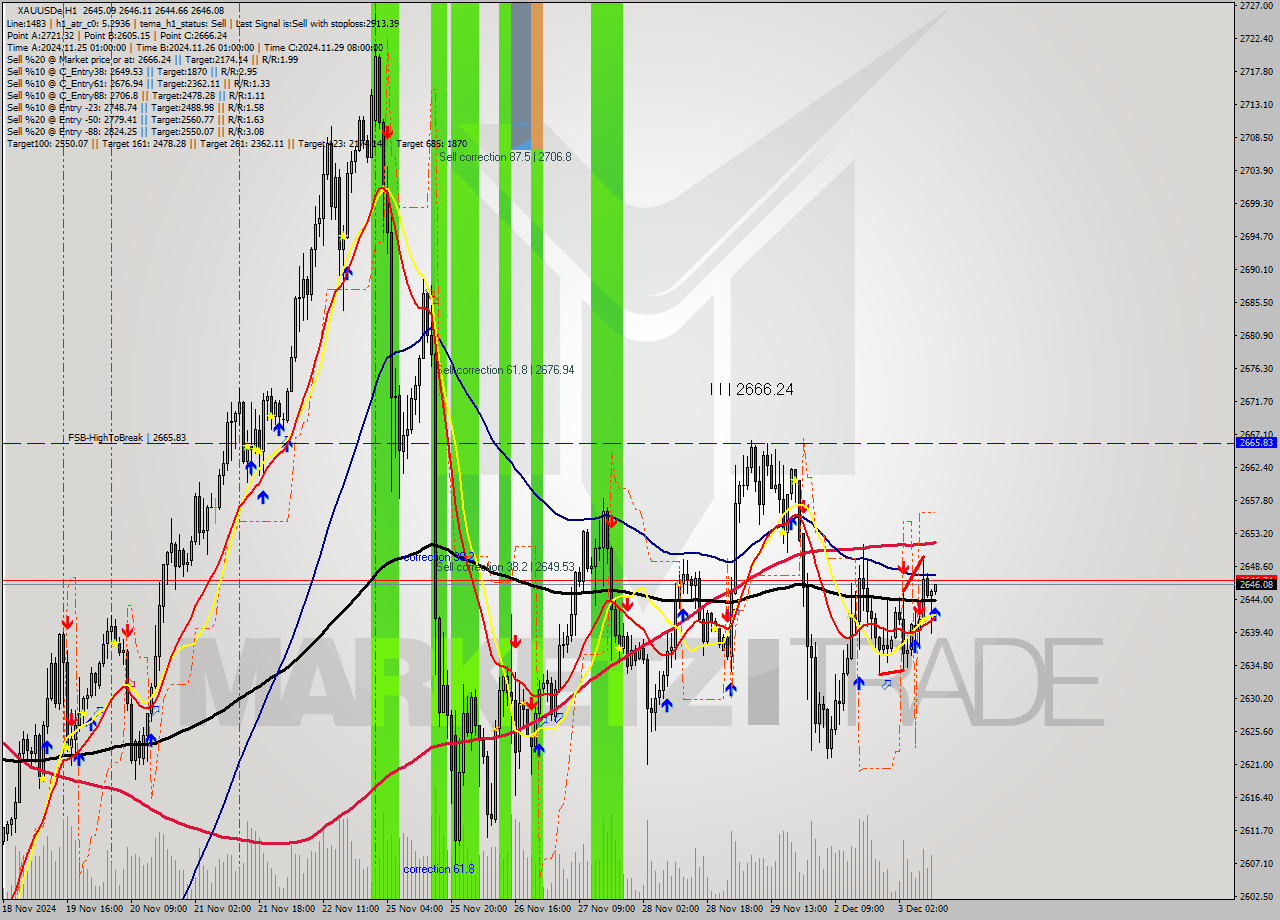Image resolution: width=1280 pixels, height=920 pixels.
Task: Click 2657.80 on the price axis
Action: [1255, 500]
